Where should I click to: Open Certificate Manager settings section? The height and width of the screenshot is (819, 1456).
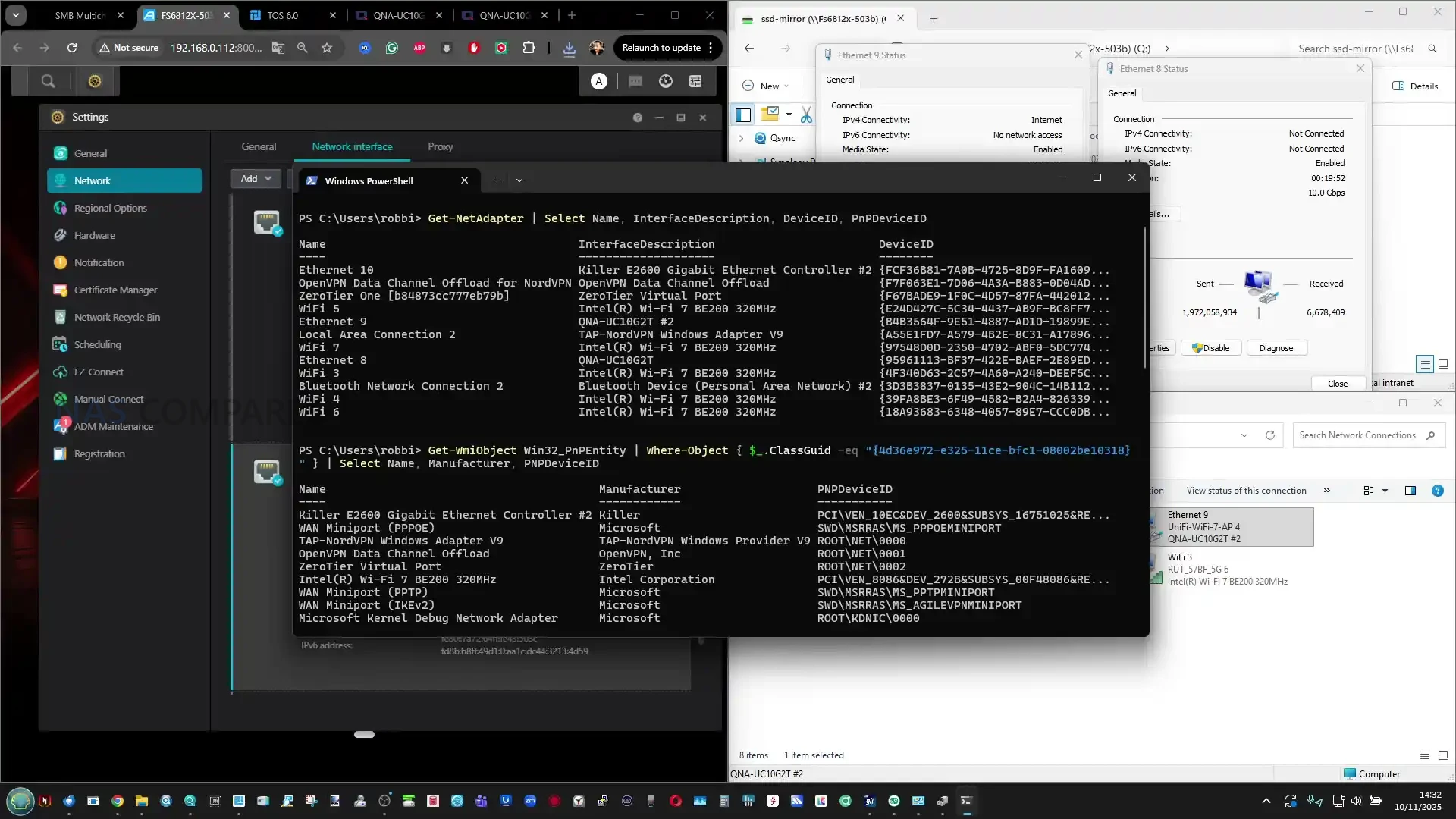point(115,290)
